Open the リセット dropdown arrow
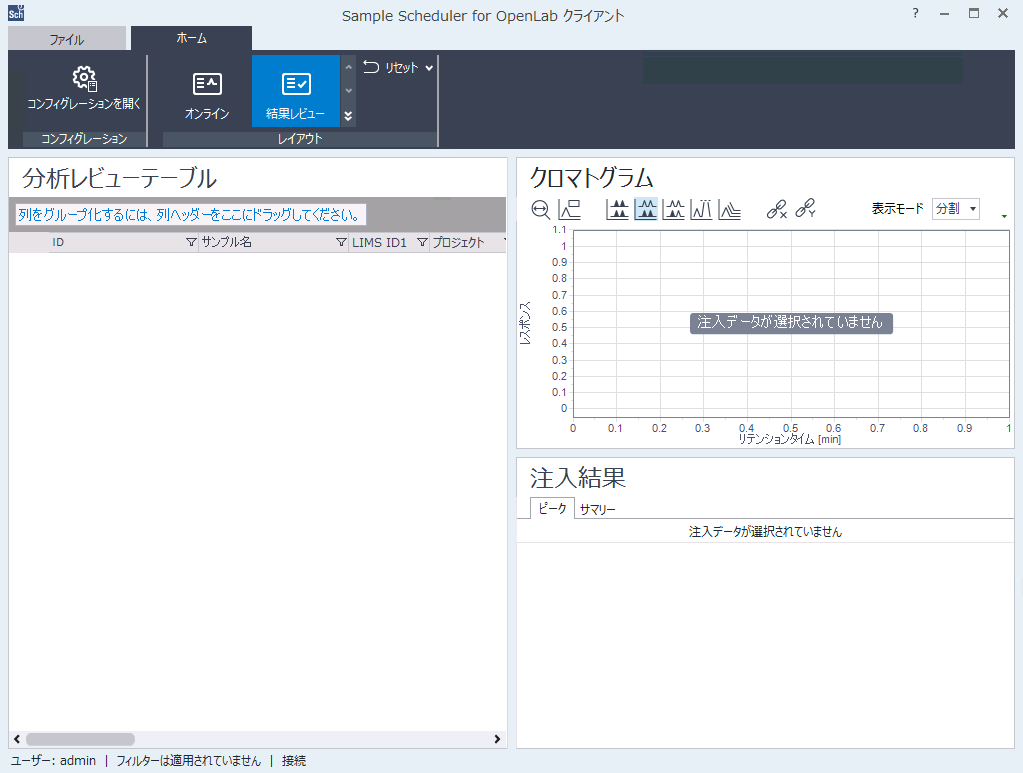This screenshot has width=1023, height=773. [429, 67]
